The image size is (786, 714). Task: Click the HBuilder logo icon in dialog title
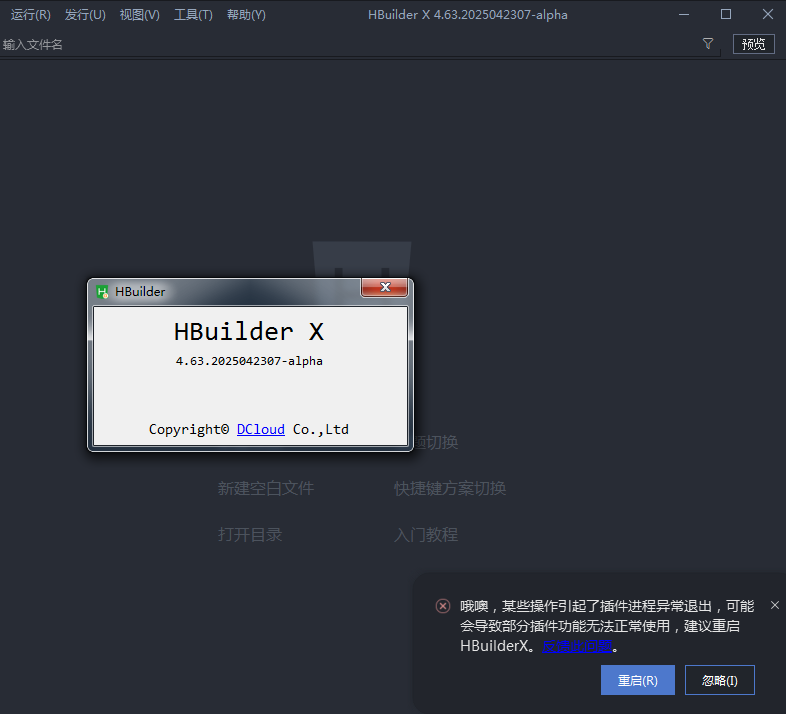tap(102, 292)
